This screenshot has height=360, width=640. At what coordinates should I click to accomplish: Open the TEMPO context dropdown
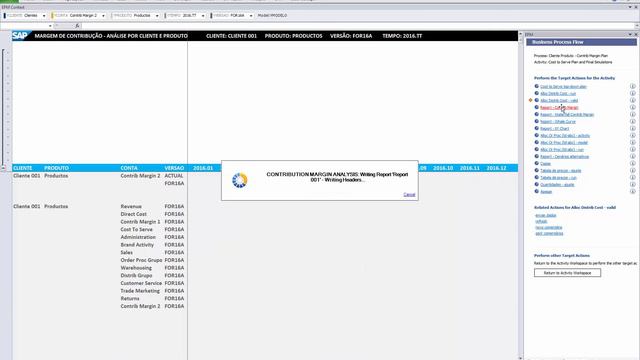tap(203, 16)
